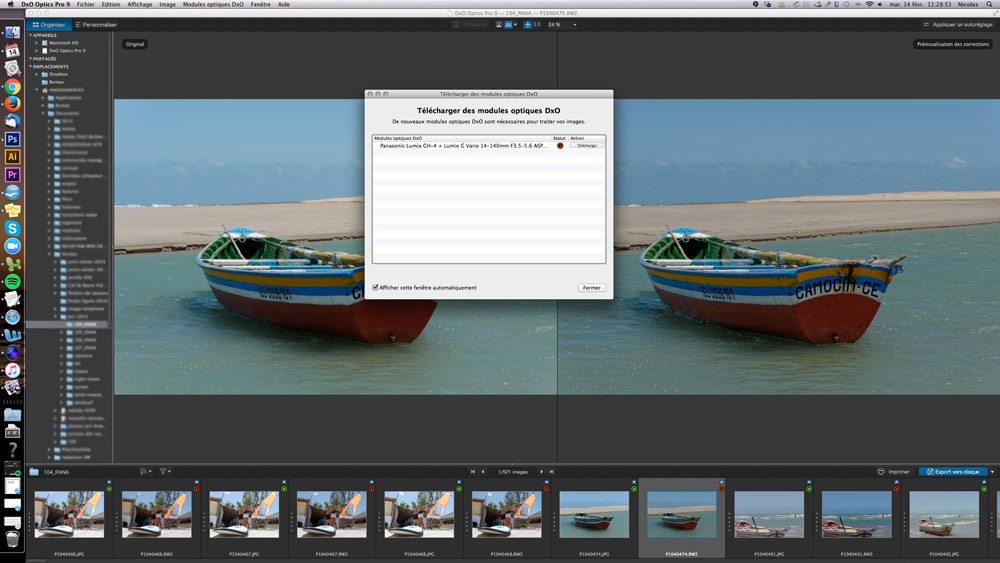This screenshot has height=563, width=1000.
Task: Select single image display mode icon
Action: (499, 25)
